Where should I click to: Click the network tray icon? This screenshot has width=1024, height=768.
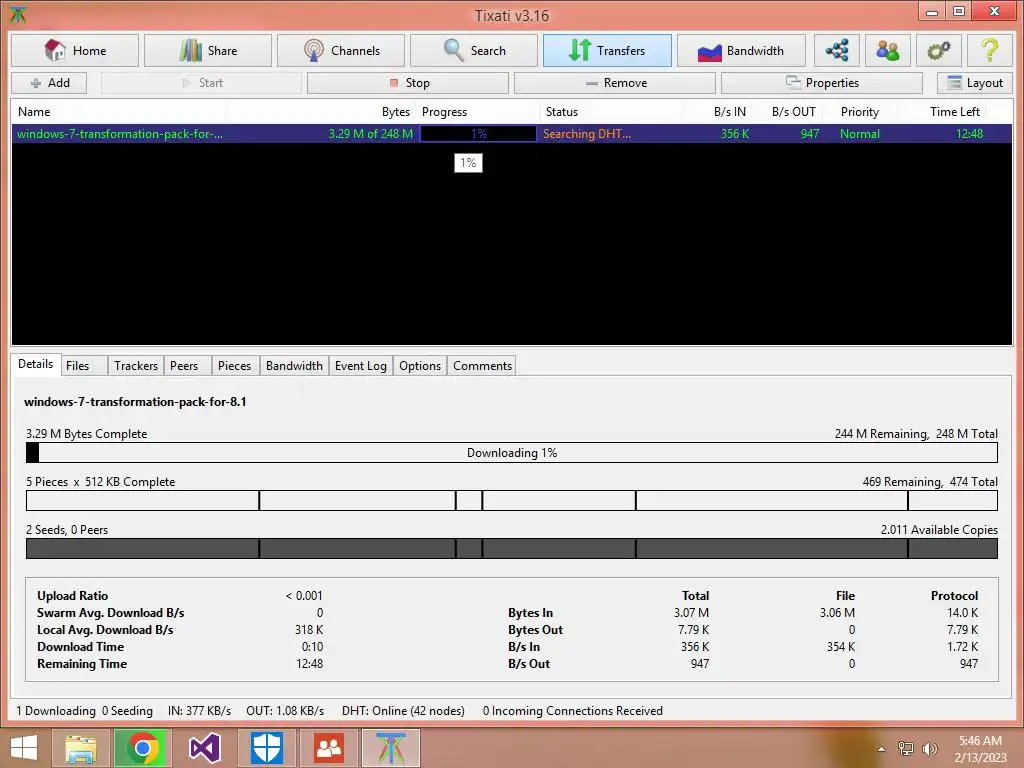coord(906,748)
